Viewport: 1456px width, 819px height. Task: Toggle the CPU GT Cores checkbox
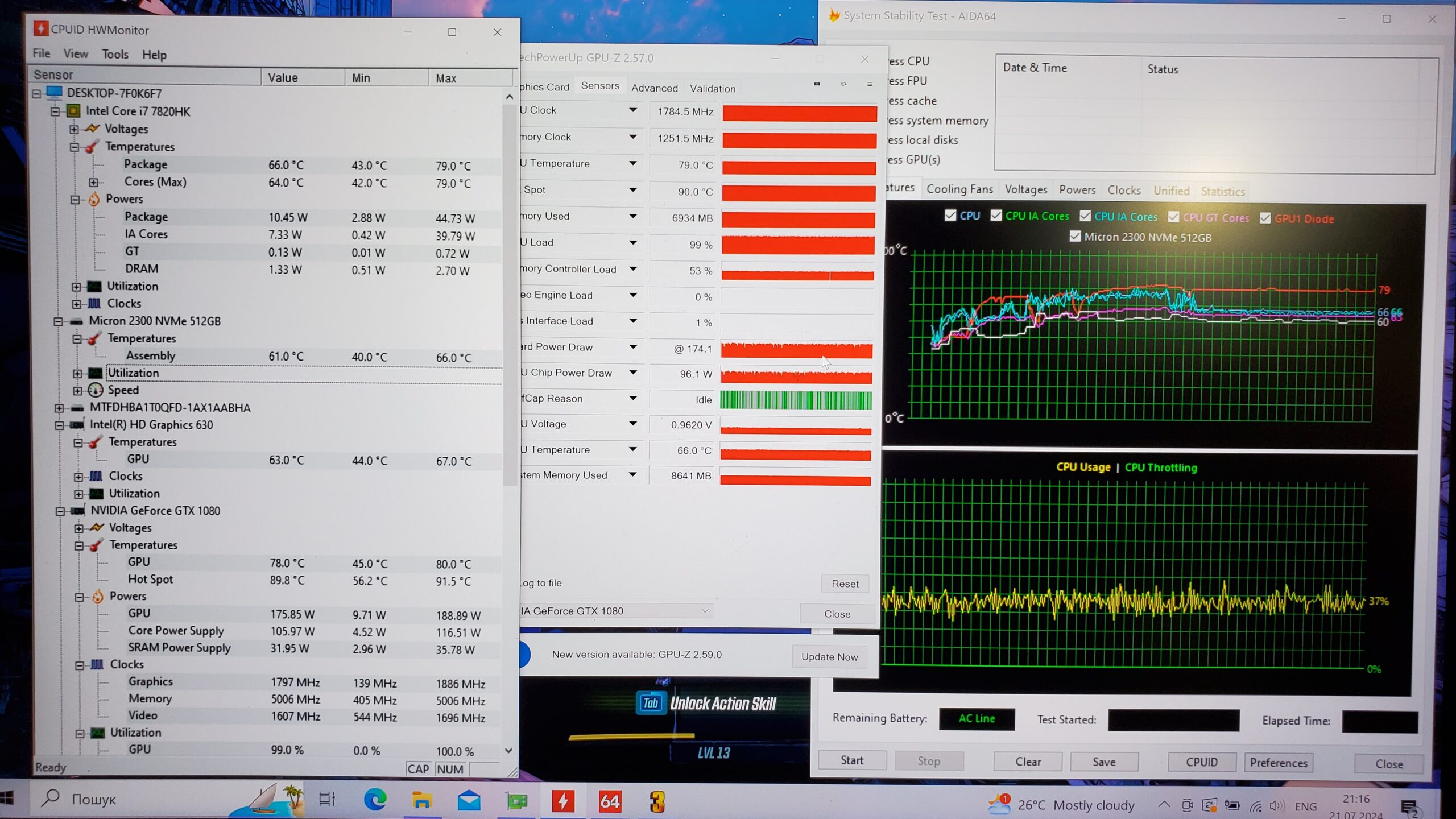(1173, 217)
